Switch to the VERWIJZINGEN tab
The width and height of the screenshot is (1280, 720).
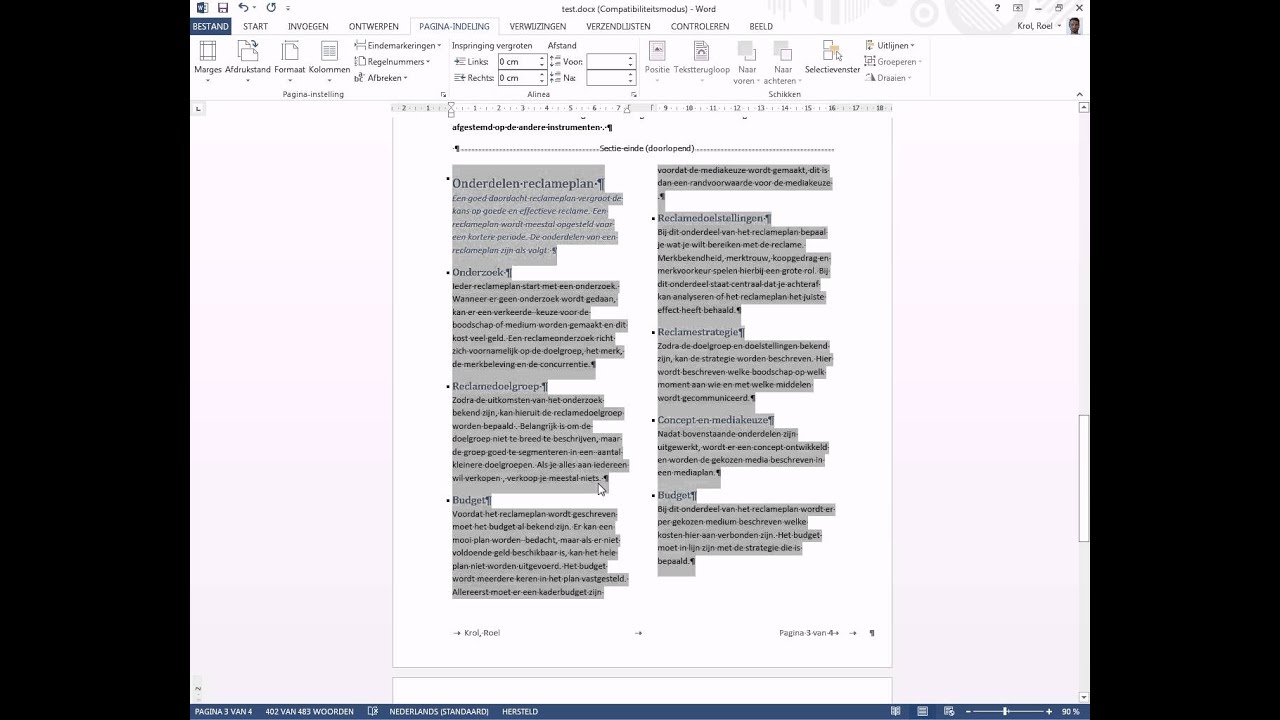pos(537,26)
